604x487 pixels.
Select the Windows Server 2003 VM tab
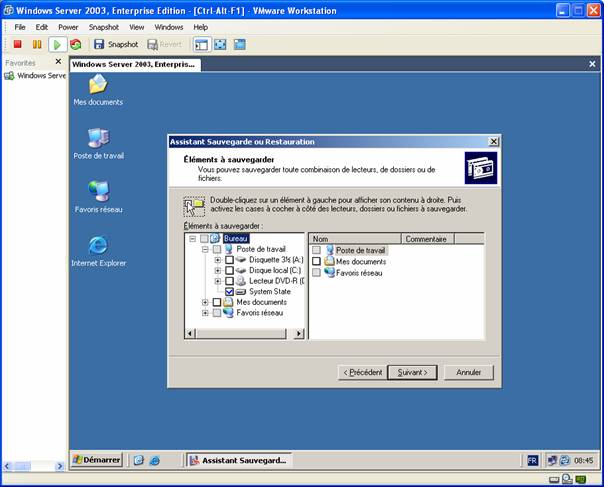(x=135, y=64)
